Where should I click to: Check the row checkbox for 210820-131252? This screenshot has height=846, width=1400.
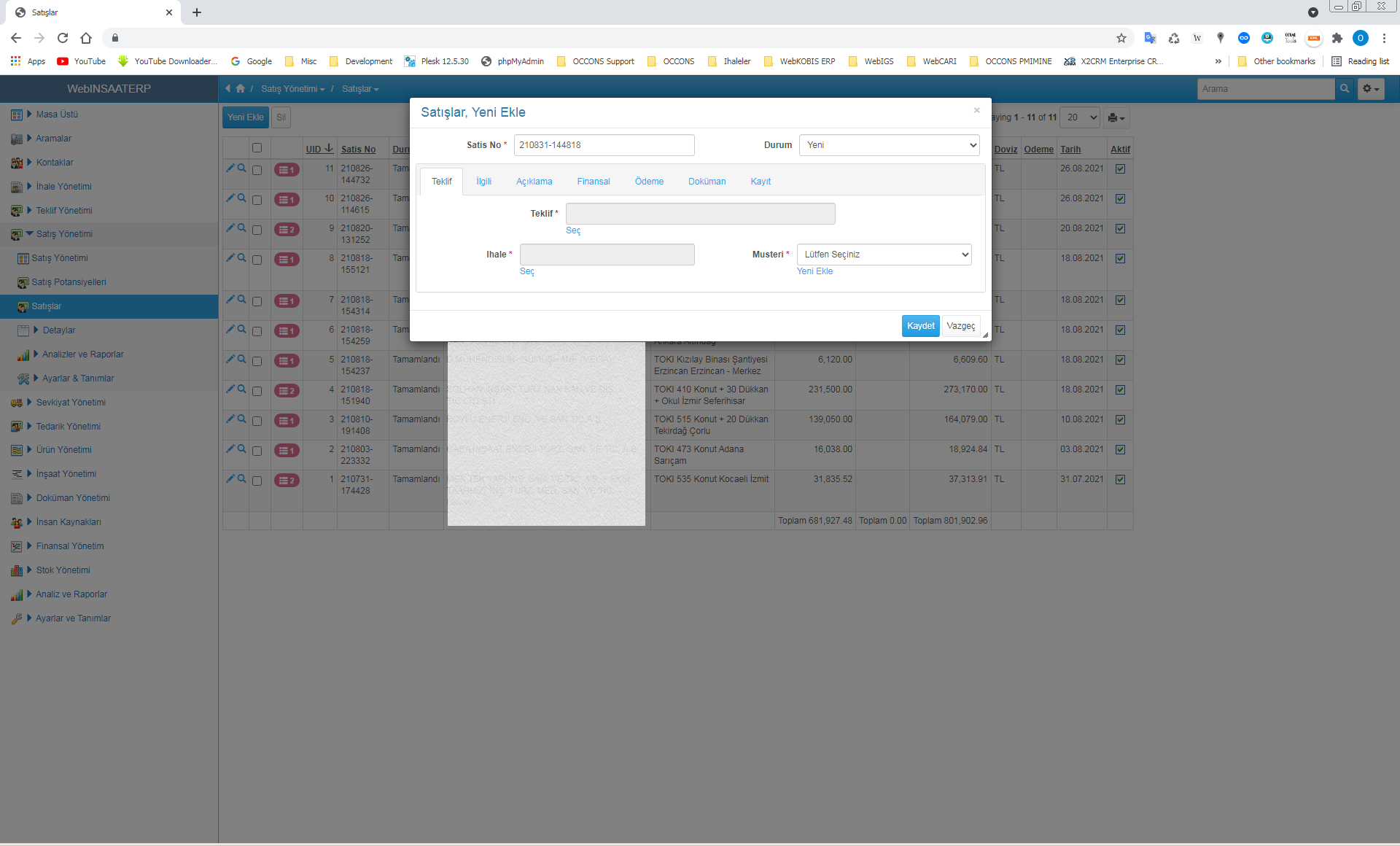coord(257,230)
